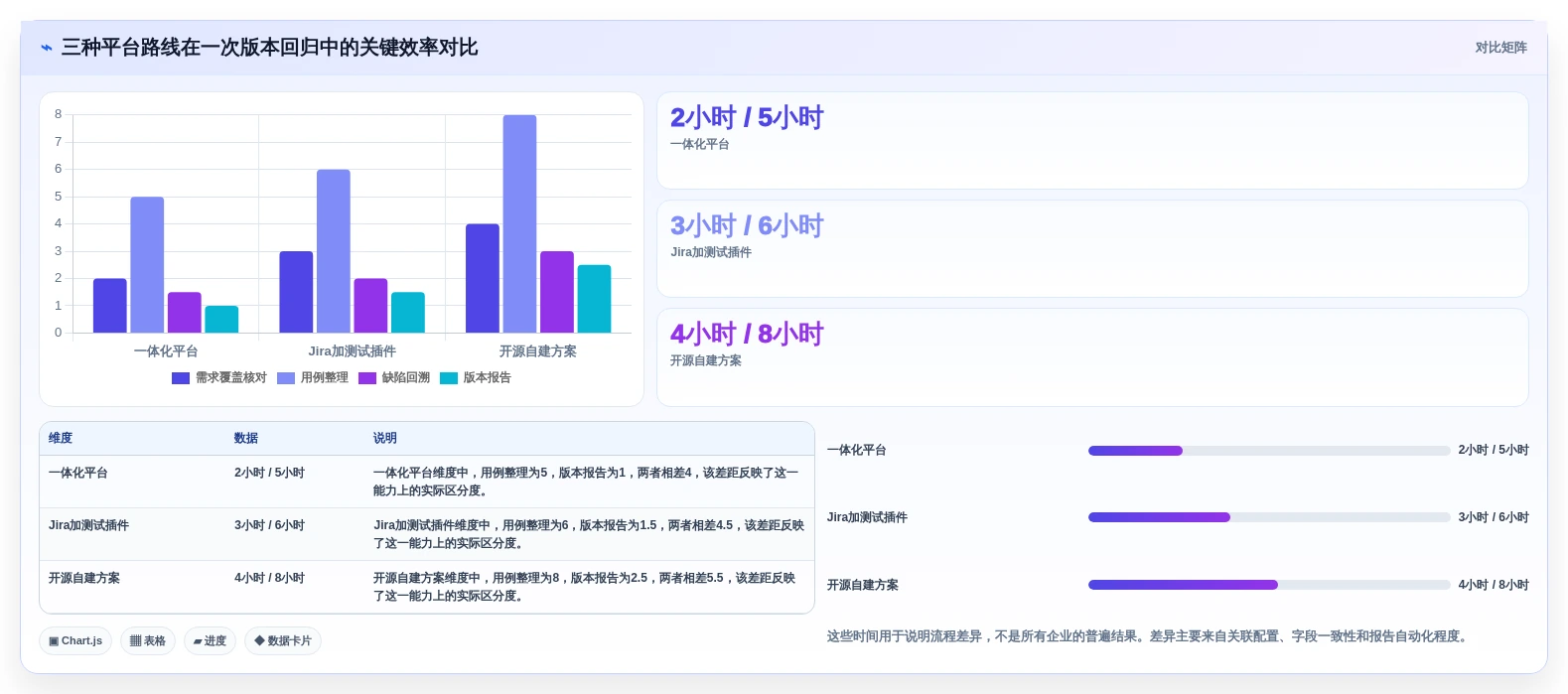1568x694 pixels.
Task: Click the dashboard title text
Action: coord(270,48)
